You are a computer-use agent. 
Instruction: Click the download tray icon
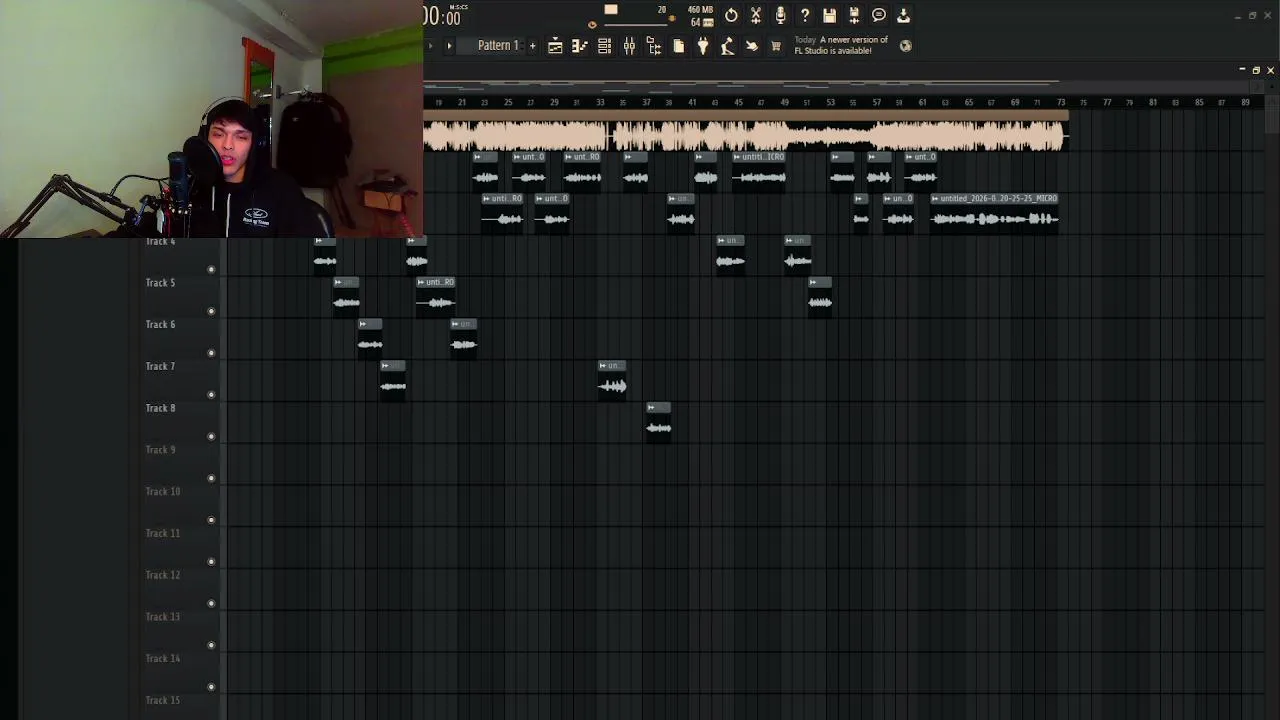click(903, 15)
